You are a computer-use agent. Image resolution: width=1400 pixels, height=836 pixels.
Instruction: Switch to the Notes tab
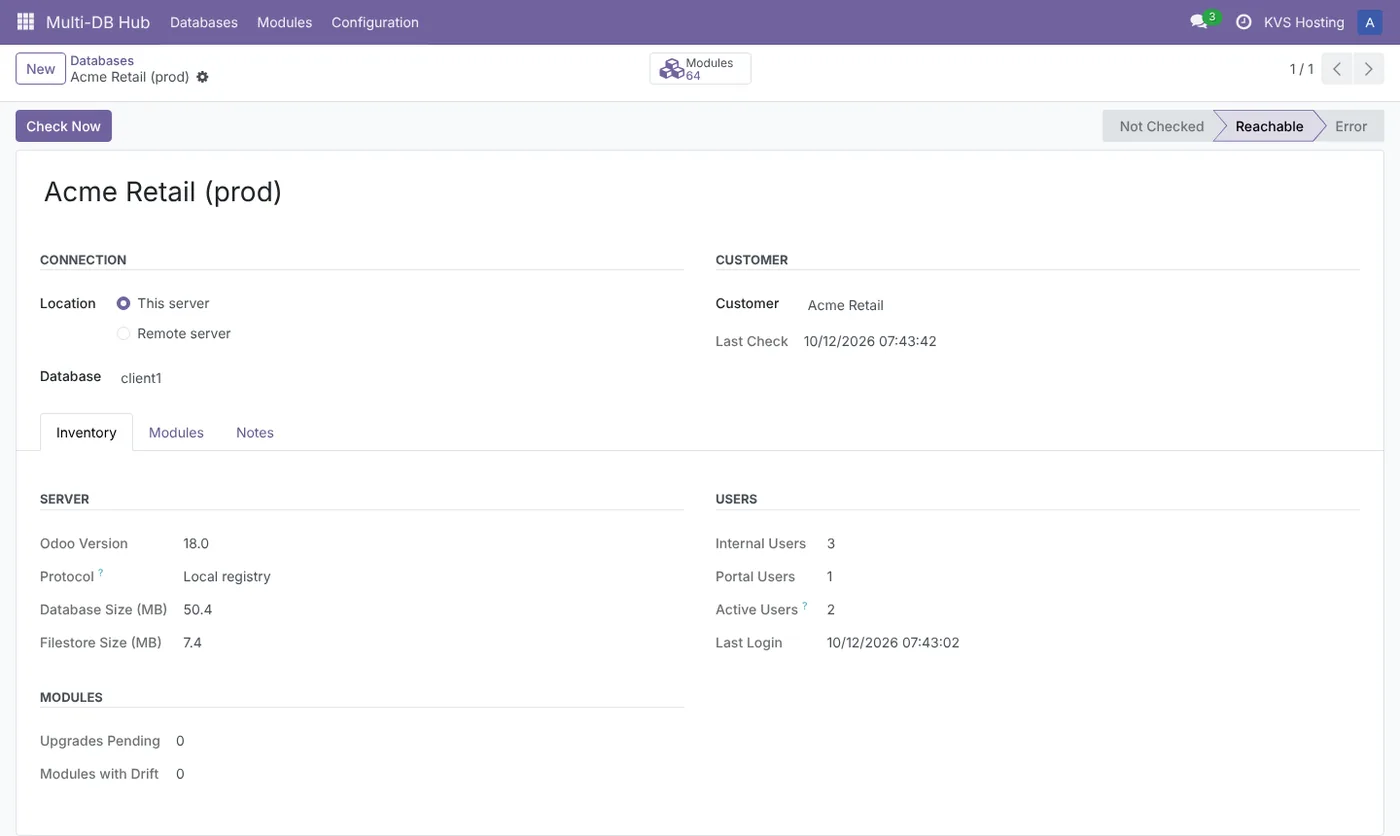click(255, 432)
